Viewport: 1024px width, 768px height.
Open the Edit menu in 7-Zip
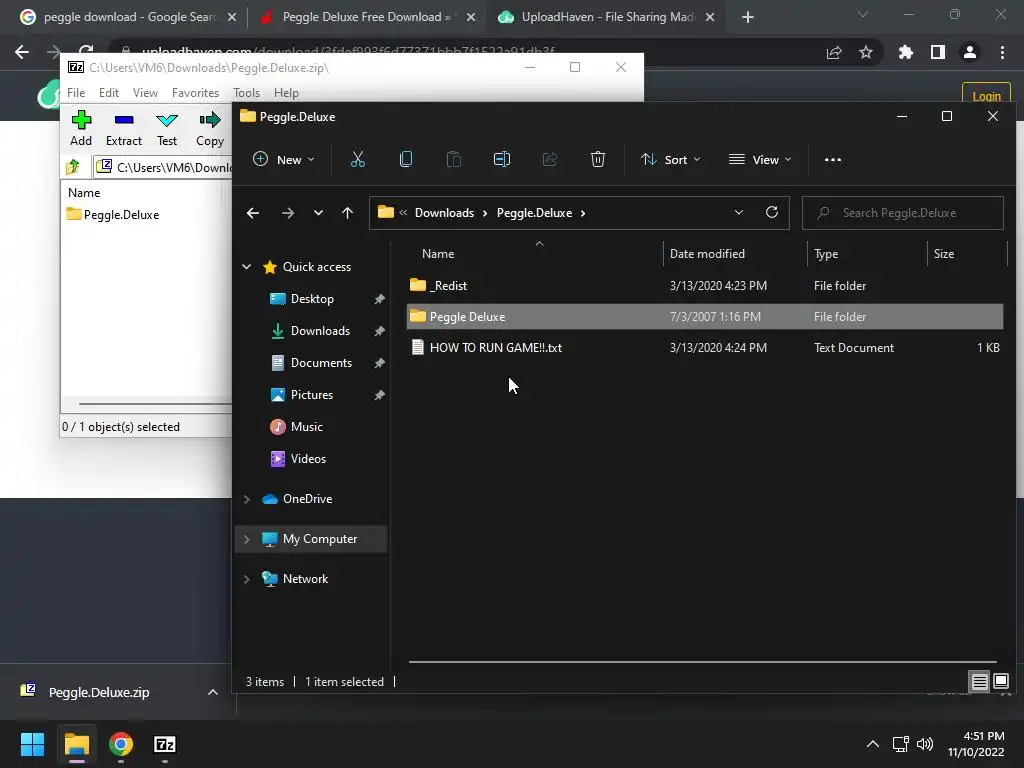pos(108,93)
